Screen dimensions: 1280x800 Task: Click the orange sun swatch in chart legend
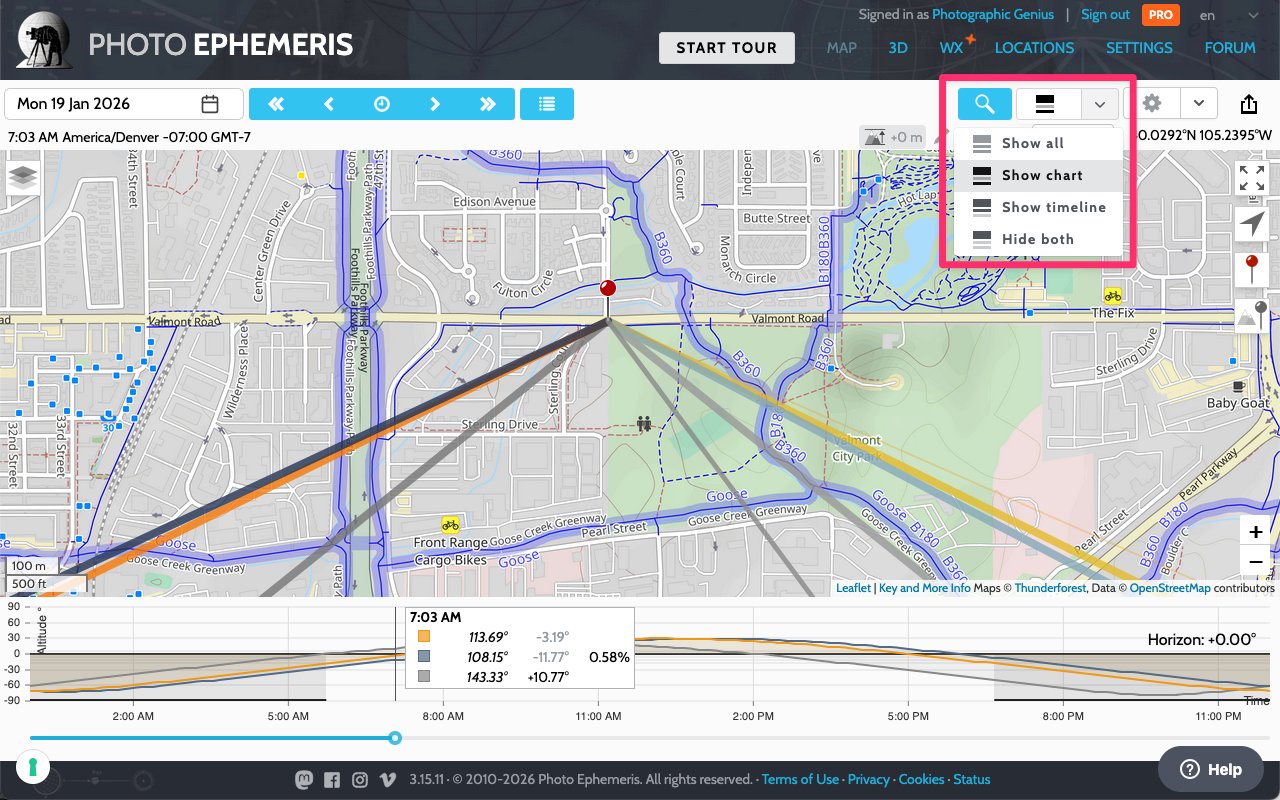pyautogui.click(x=424, y=636)
